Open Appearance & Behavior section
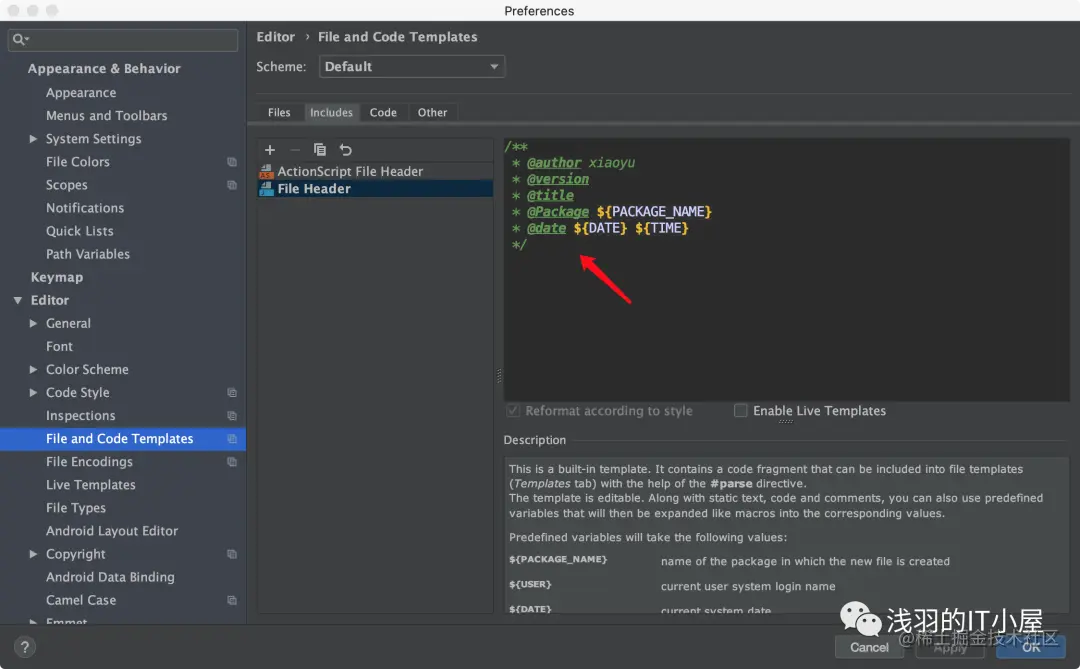This screenshot has height=669, width=1080. point(104,68)
